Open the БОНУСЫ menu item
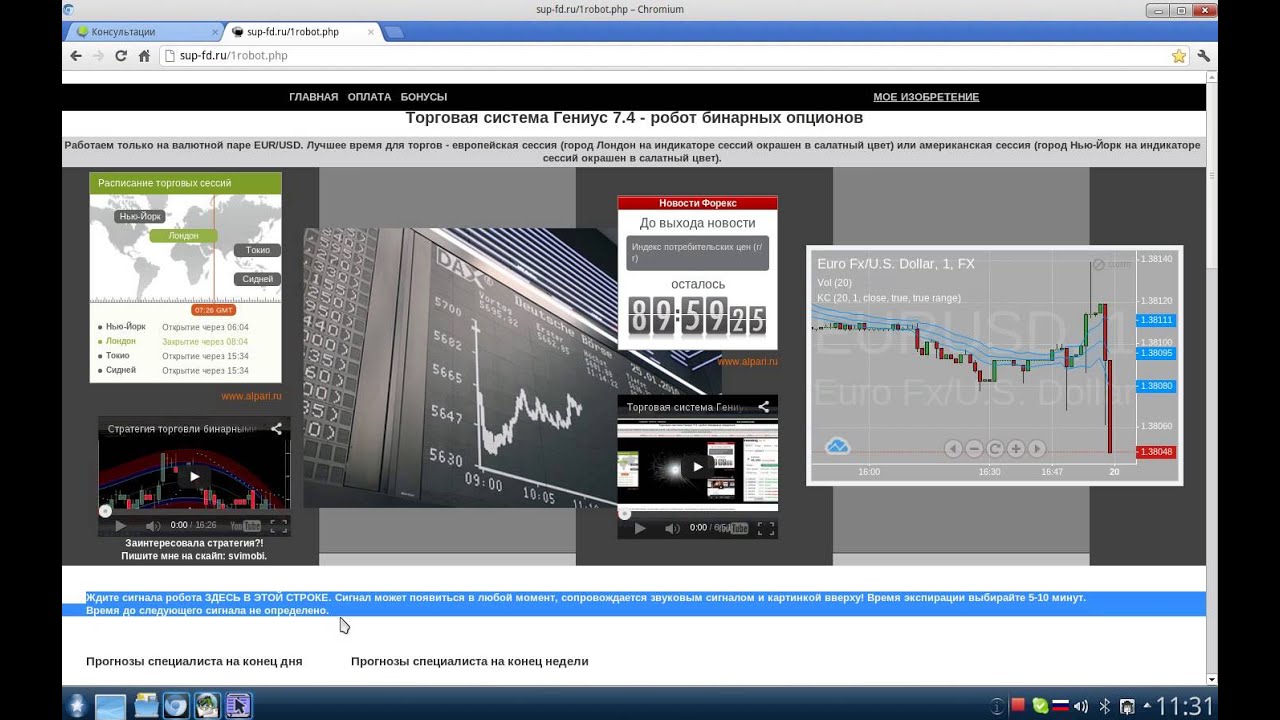1280x720 pixels. coord(423,97)
